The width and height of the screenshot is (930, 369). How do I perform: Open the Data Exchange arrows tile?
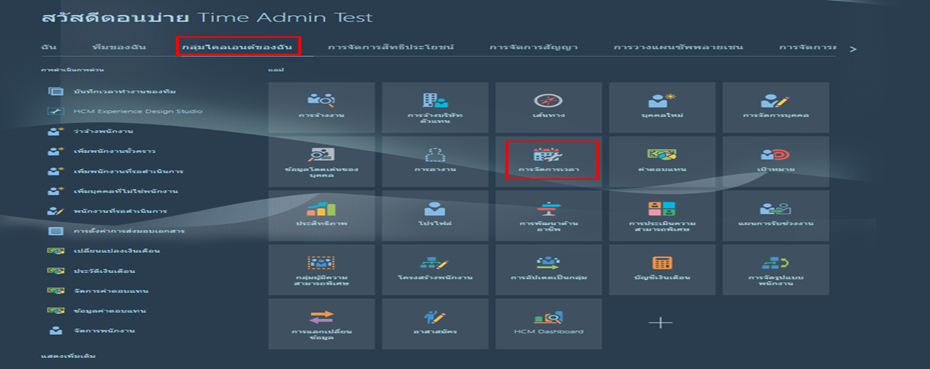point(321,324)
